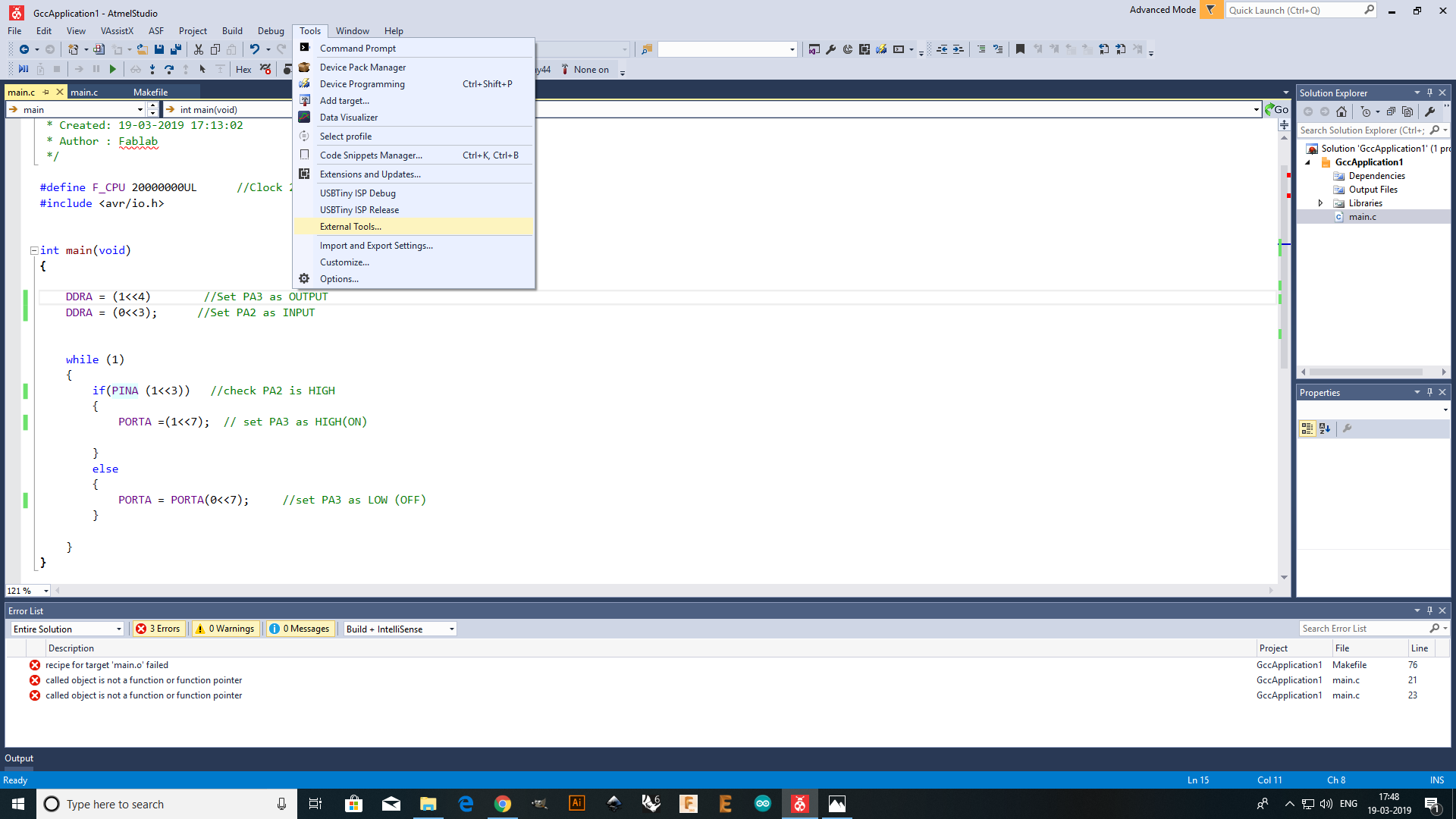Click the Go button
1456x819 pixels.
coord(1276,110)
